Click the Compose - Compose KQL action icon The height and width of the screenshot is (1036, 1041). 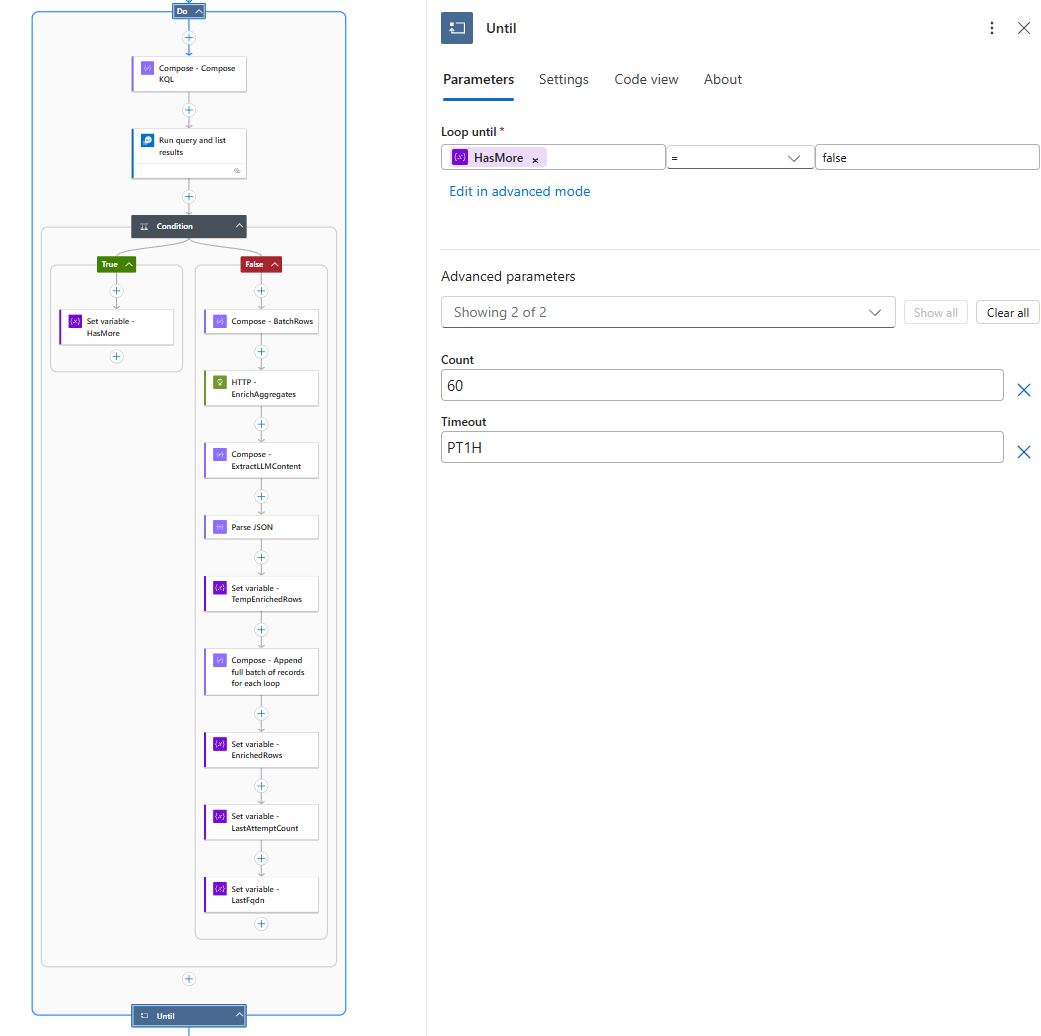point(148,69)
